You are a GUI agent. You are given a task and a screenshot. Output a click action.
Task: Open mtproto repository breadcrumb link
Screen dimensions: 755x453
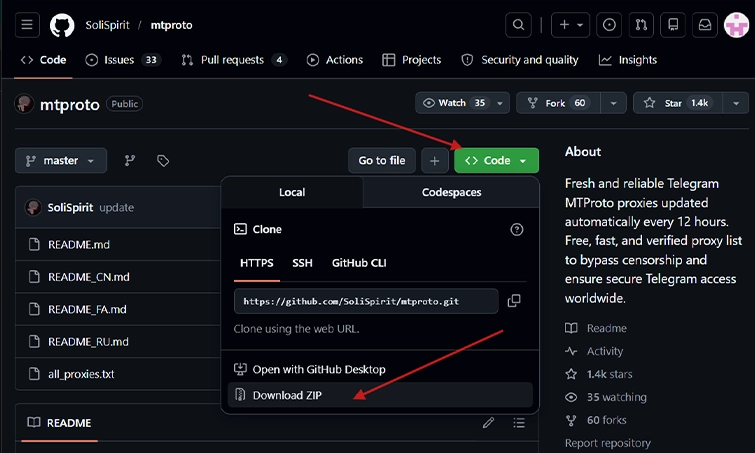click(171, 25)
